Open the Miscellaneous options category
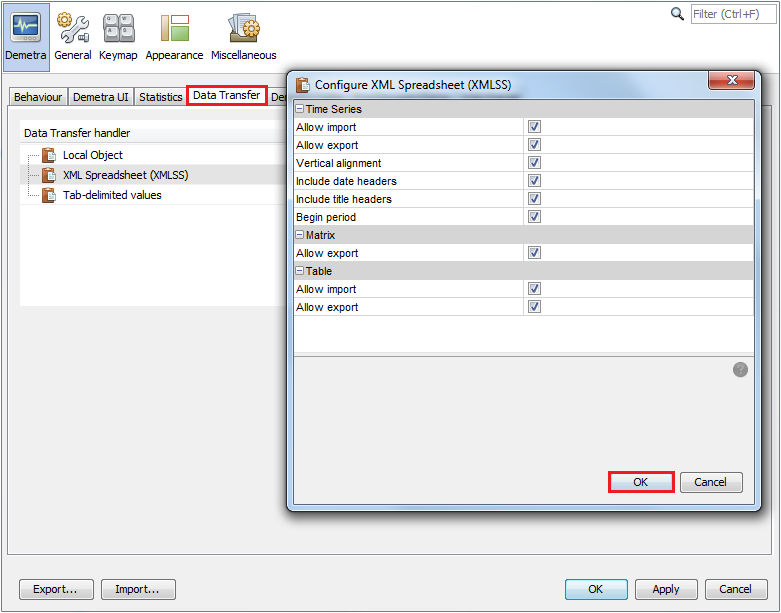 point(243,37)
